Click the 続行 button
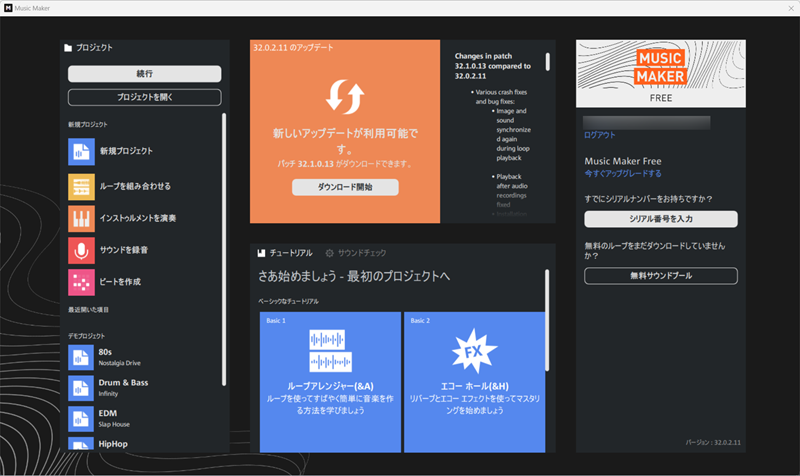 coord(144,73)
